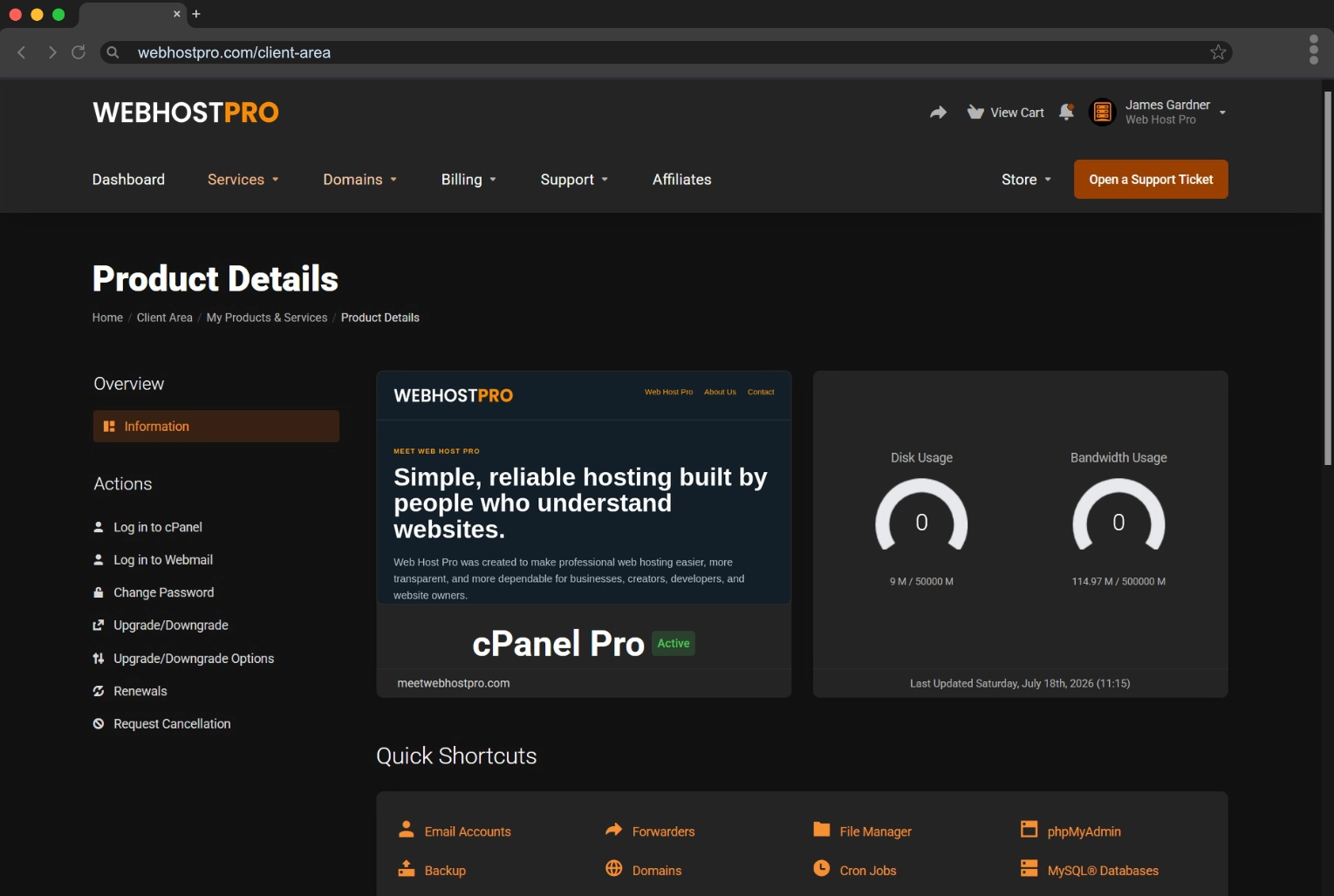
Task: Click the WEBHOSTPRO logo in header
Action: click(186, 113)
